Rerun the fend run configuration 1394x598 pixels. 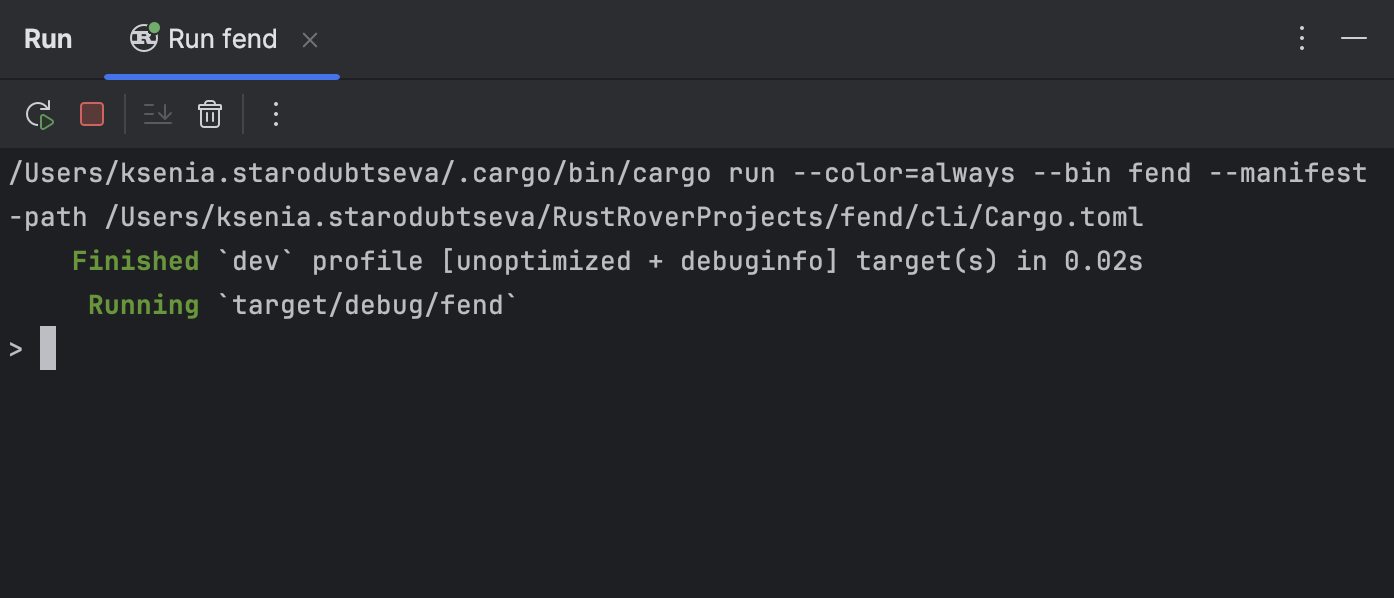38,114
